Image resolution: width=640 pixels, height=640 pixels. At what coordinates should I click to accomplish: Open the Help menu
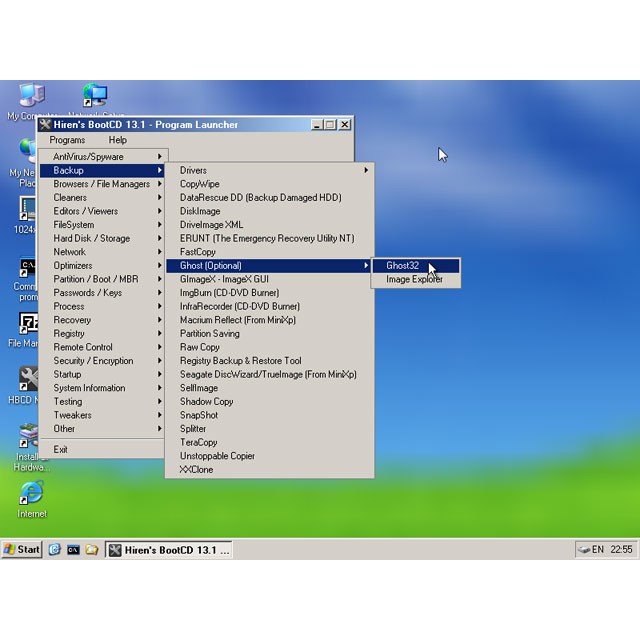(118, 140)
